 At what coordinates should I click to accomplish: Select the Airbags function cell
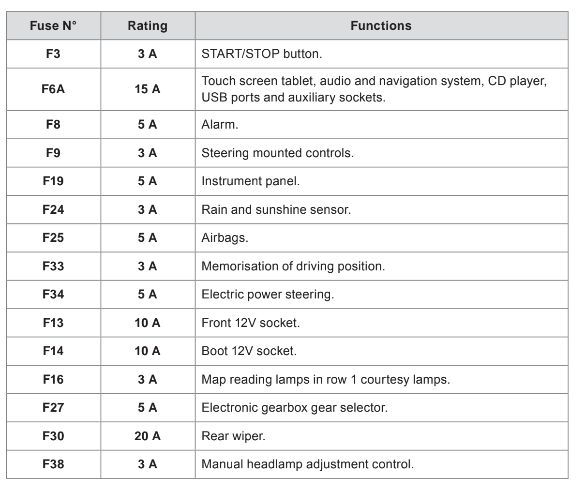(382, 238)
